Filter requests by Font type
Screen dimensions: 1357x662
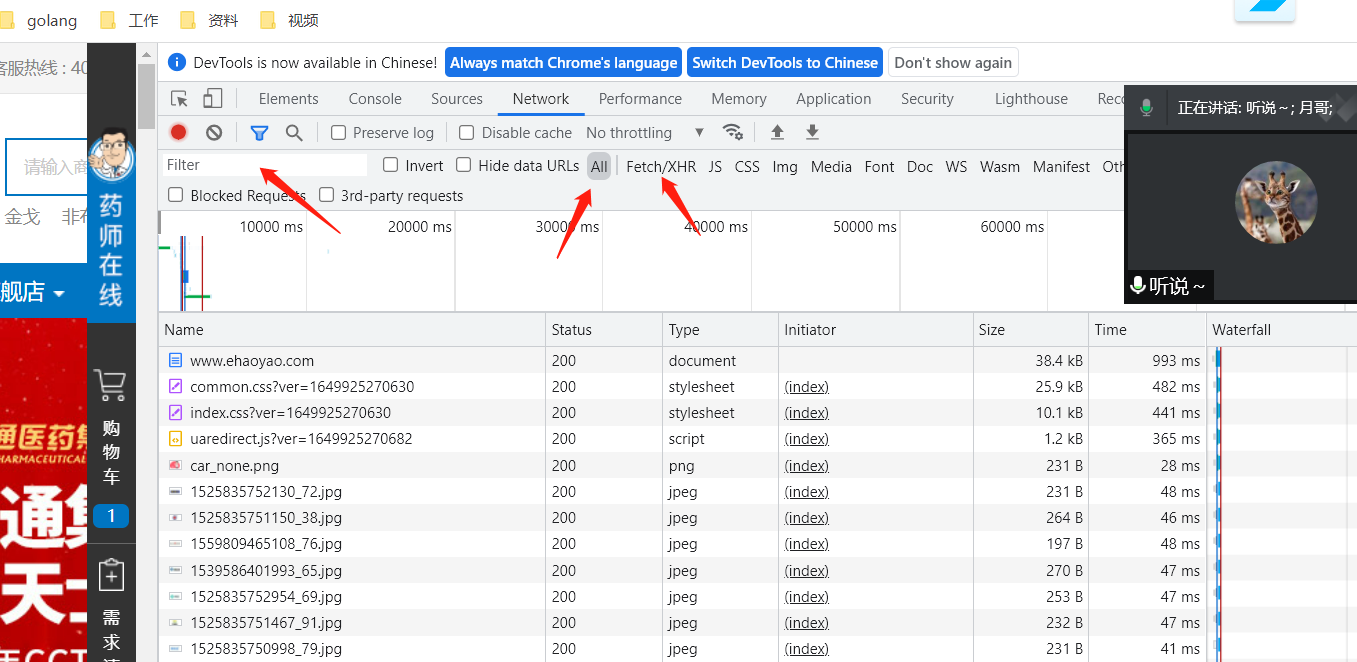(x=879, y=166)
